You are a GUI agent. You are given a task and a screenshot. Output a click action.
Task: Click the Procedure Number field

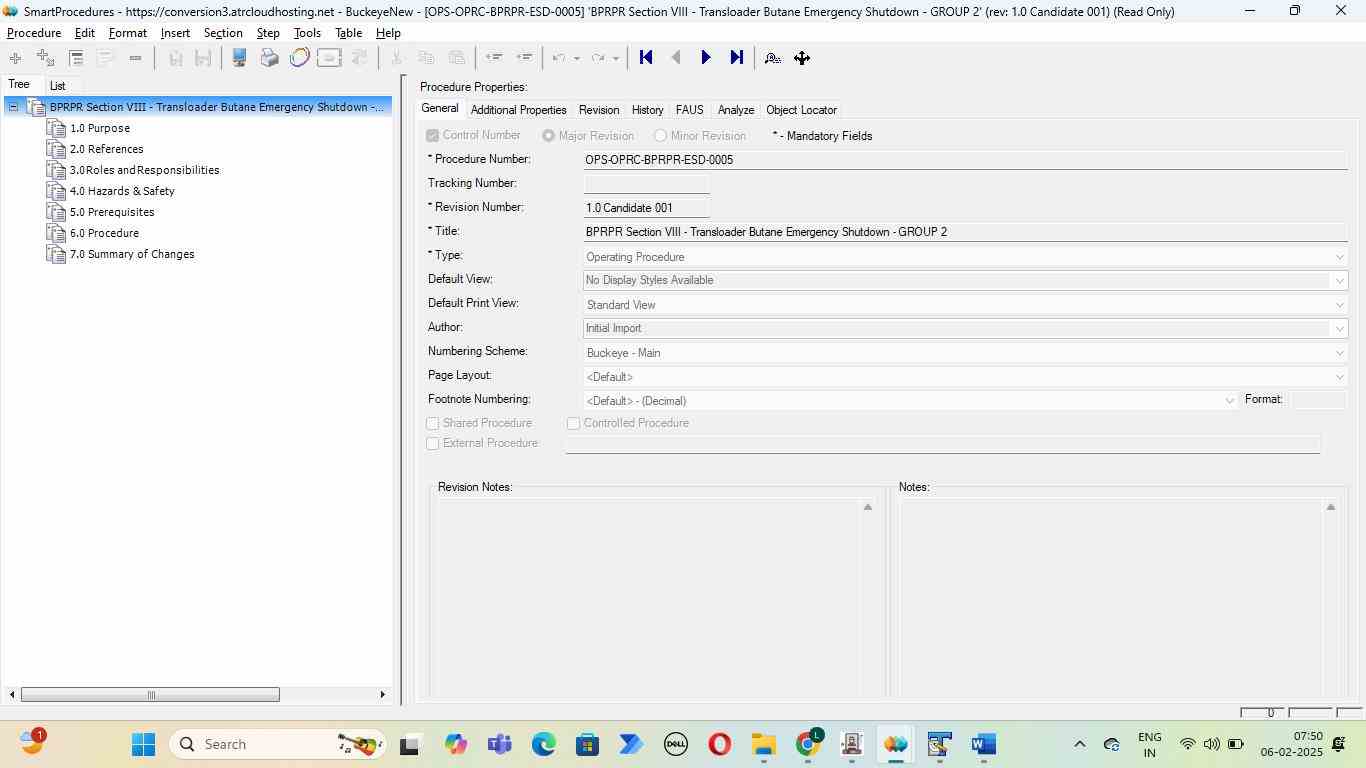coord(966,160)
